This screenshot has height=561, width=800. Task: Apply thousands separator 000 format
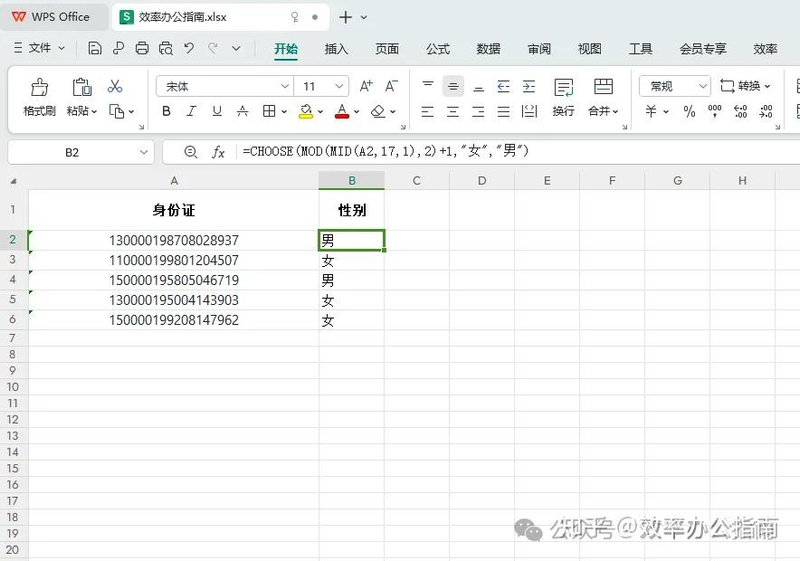[x=715, y=111]
